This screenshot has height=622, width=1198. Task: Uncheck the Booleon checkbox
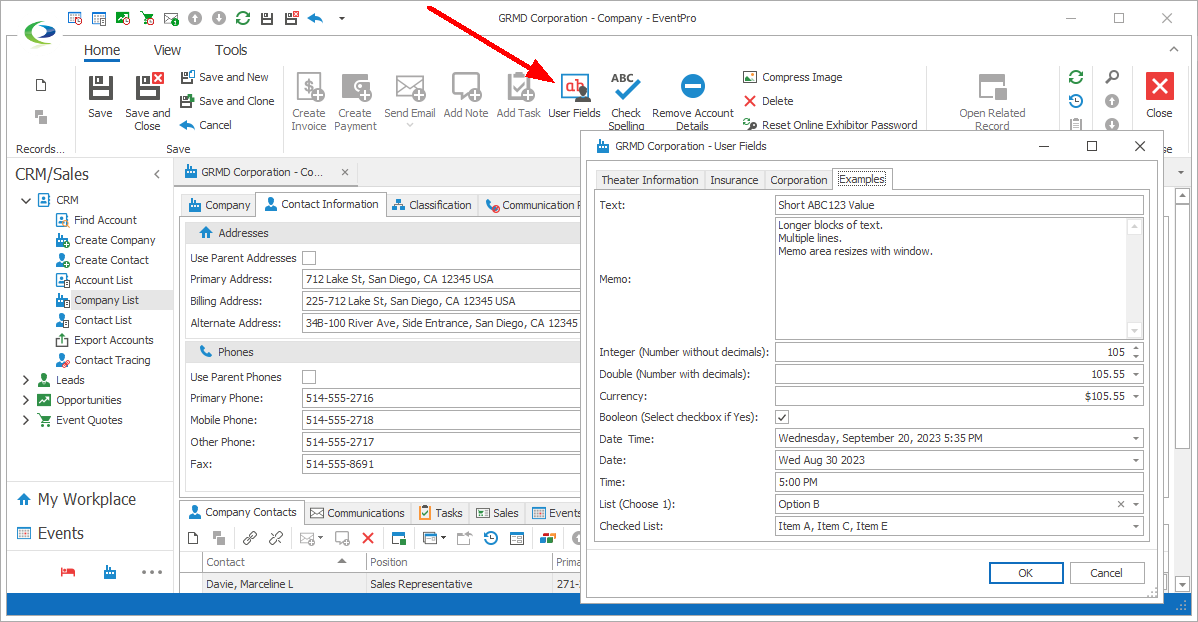click(x=782, y=417)
